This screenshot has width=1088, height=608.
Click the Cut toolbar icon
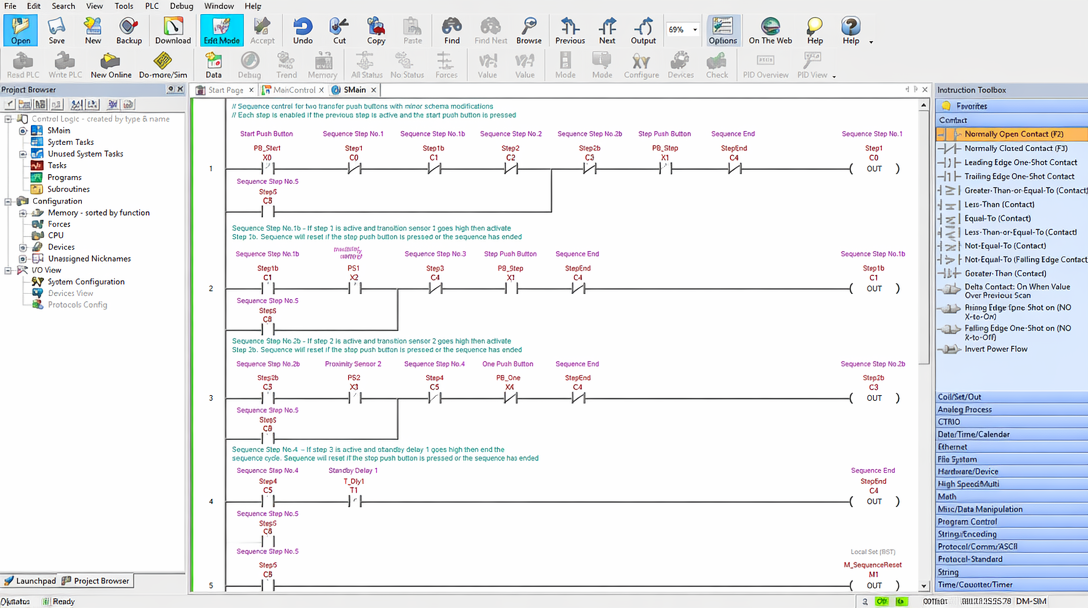[x=339, y=31]
